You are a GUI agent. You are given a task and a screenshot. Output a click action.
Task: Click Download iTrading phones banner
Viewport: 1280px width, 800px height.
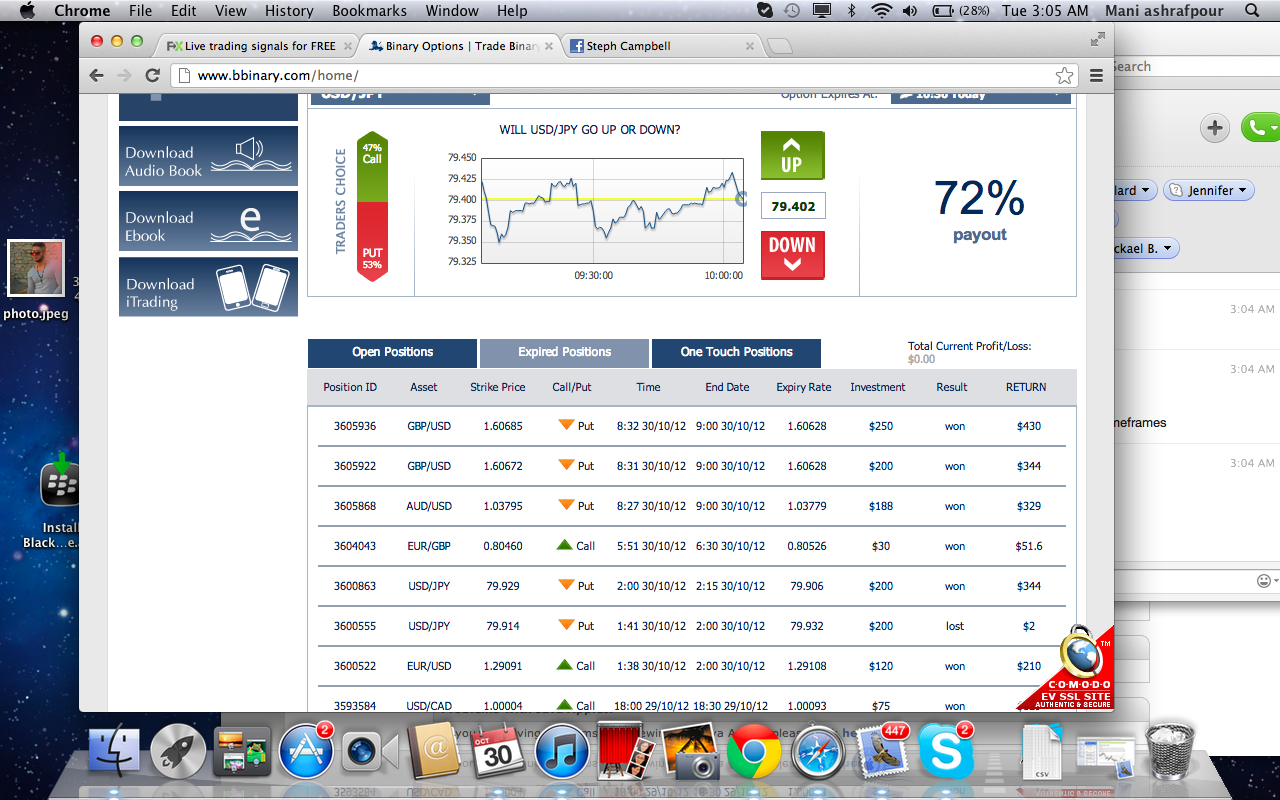click(208, 287)
